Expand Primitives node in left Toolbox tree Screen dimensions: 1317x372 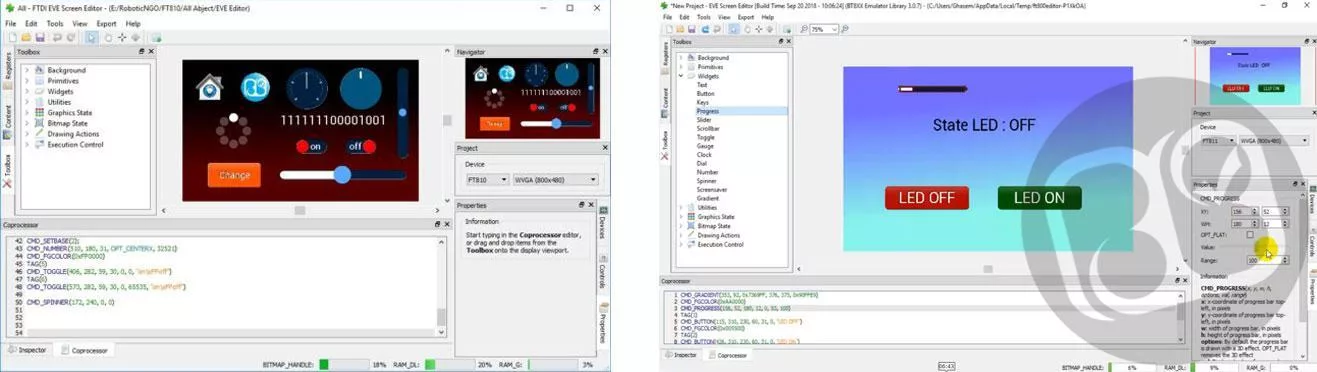click(27, 81)
